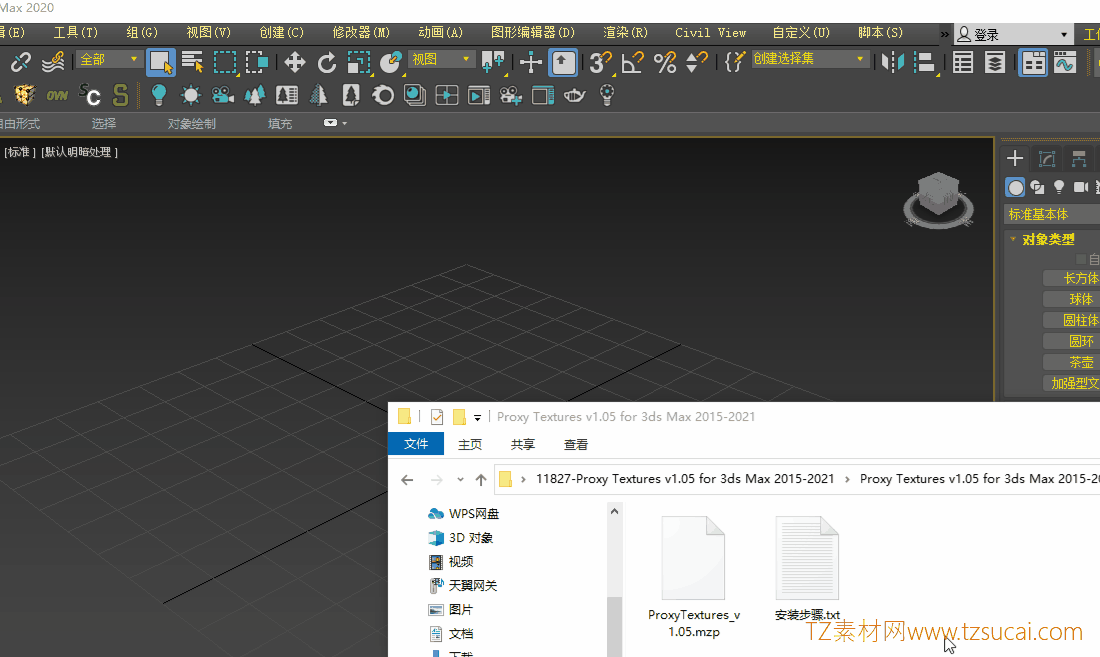The width and height of the screenshot is (1100, 657).
Task: Toggle keyboard shortcut override button
Action: 563,62
